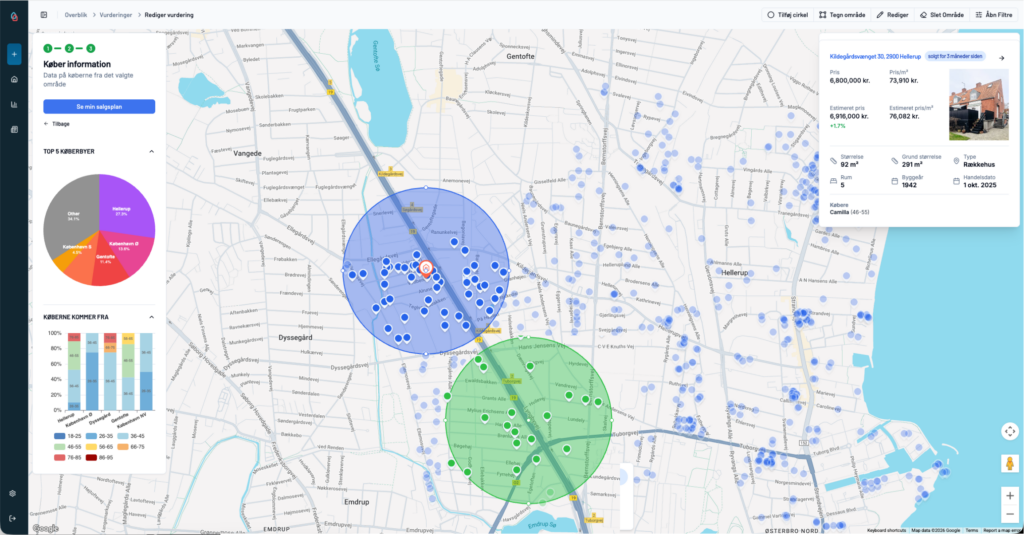Open the home icon in the sidebar
This screenshot has height=535, width=1024.
14,79
